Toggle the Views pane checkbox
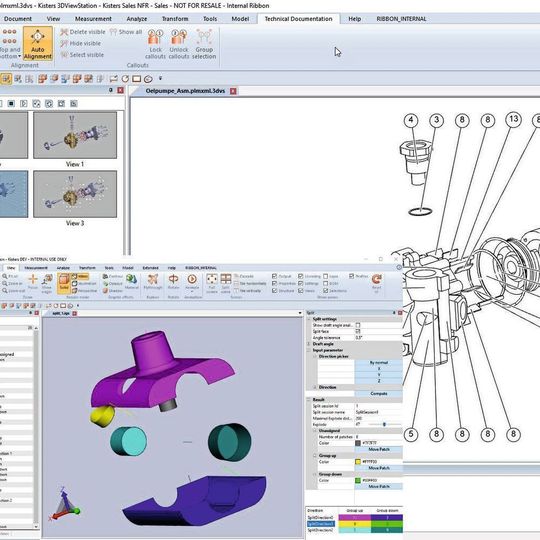Image resolution: width=540 pixels, height=540 pixels. tap(301, 291)
